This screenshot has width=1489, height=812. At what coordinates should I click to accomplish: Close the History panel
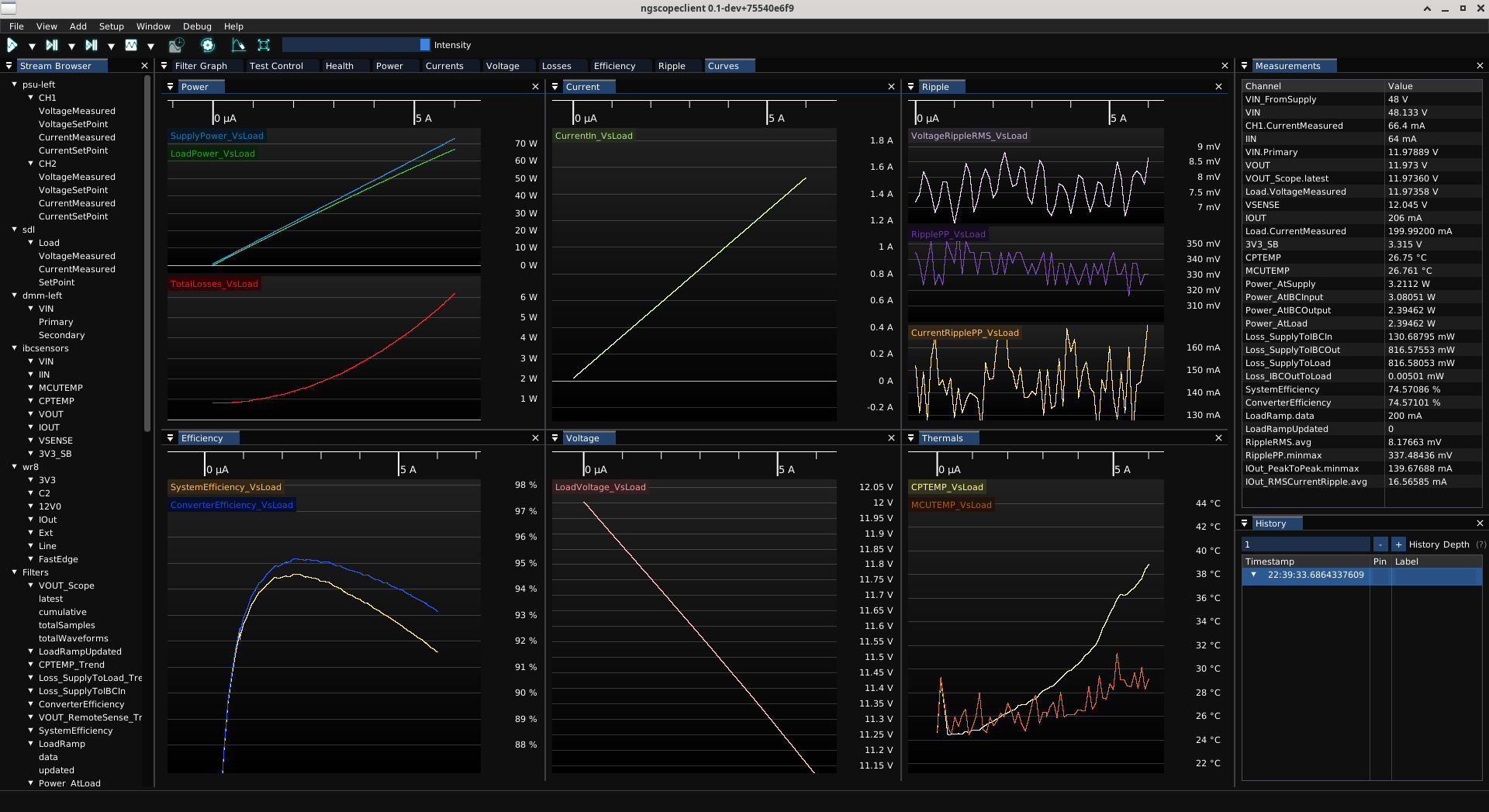pyautogui.click(x=1480, y=523)
